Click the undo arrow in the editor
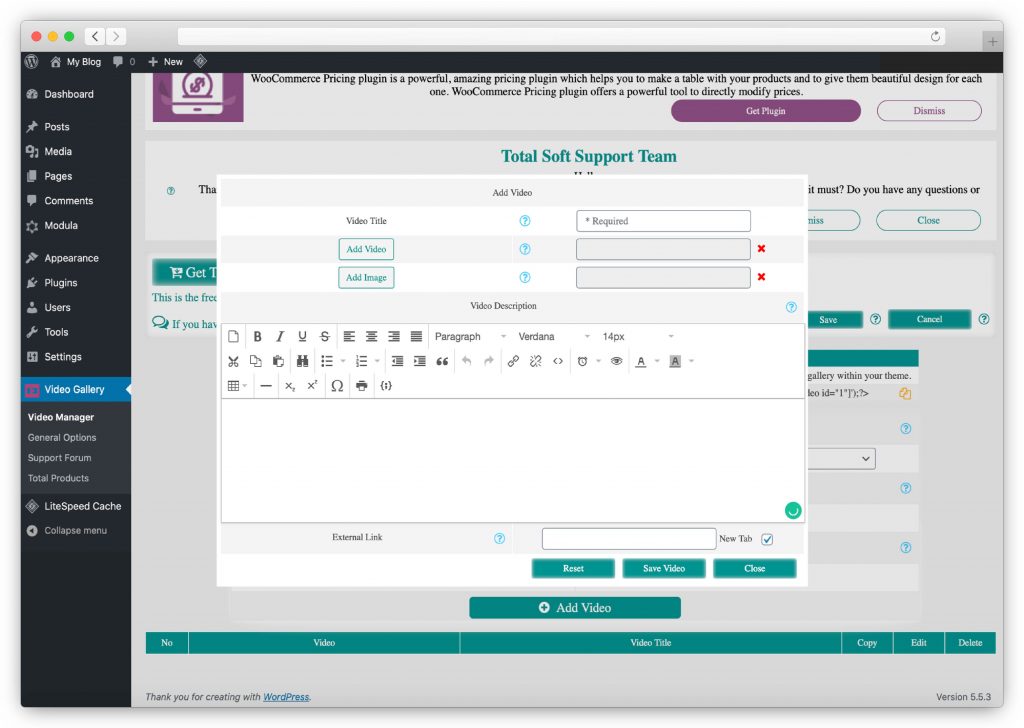This screenshot has width=1024, height=728. [465, 360]
